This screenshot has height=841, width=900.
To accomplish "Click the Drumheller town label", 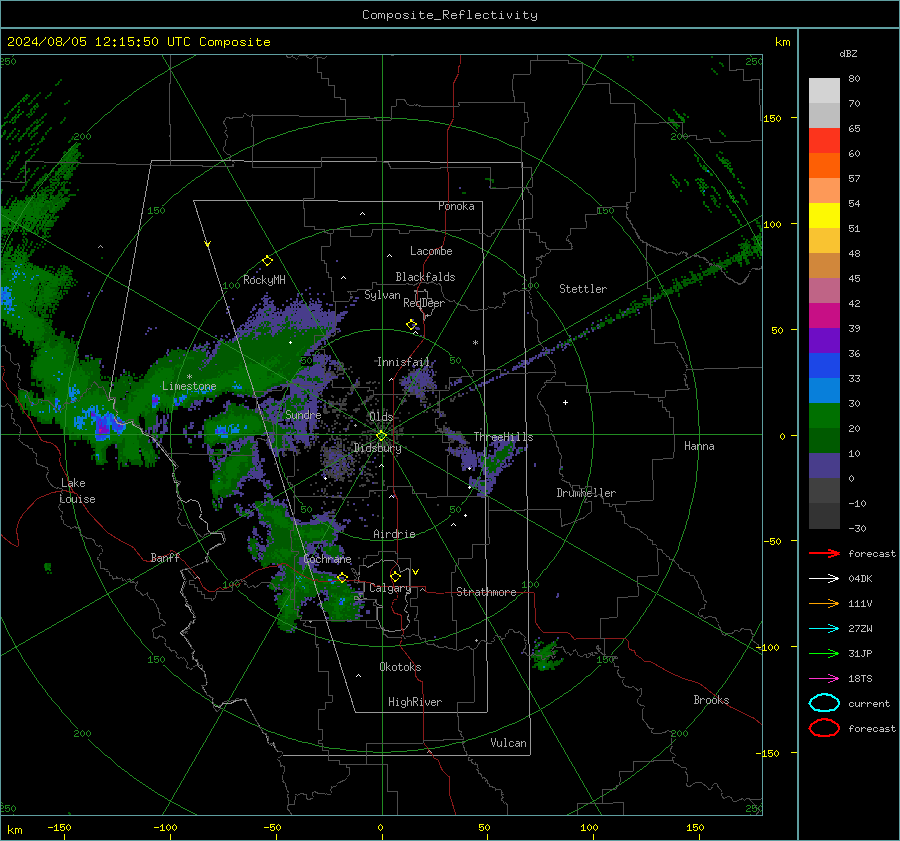I will (x=586, y=493).
